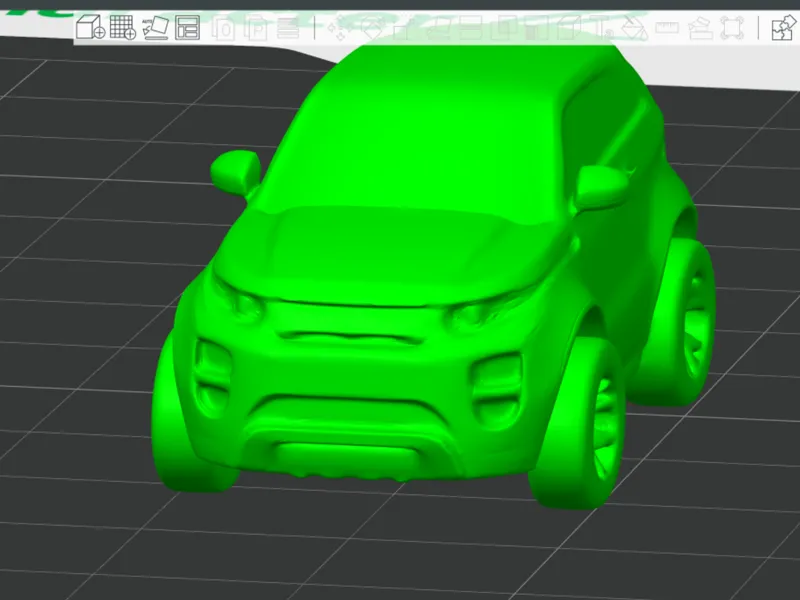Open the Assembly view puzzle icon
Image resolution: width=800 pixels, height=600 pixels.
[784, 28]
